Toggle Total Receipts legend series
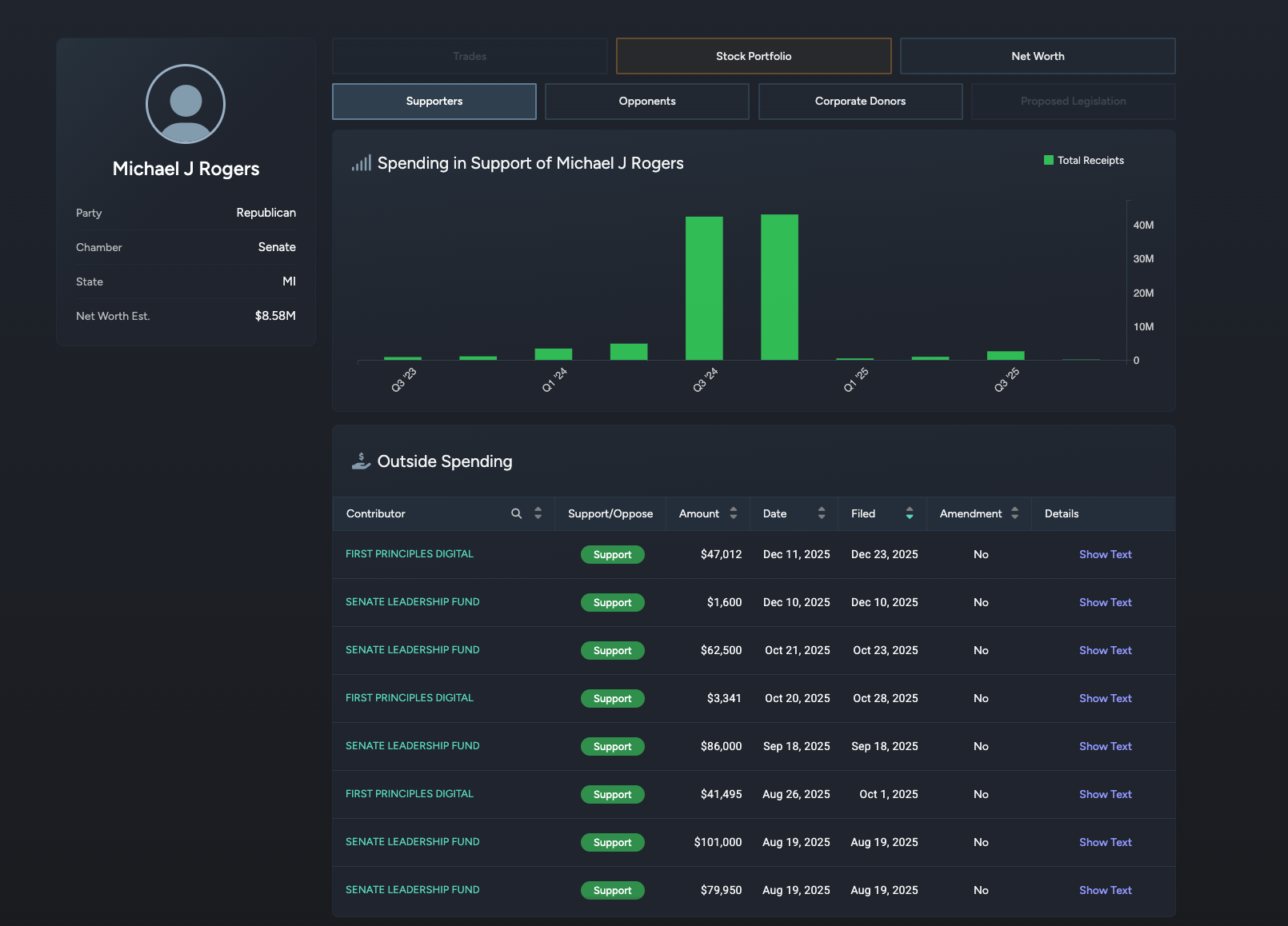The height and width of the screenshot is (926, 1288). tap(1083, 161)
